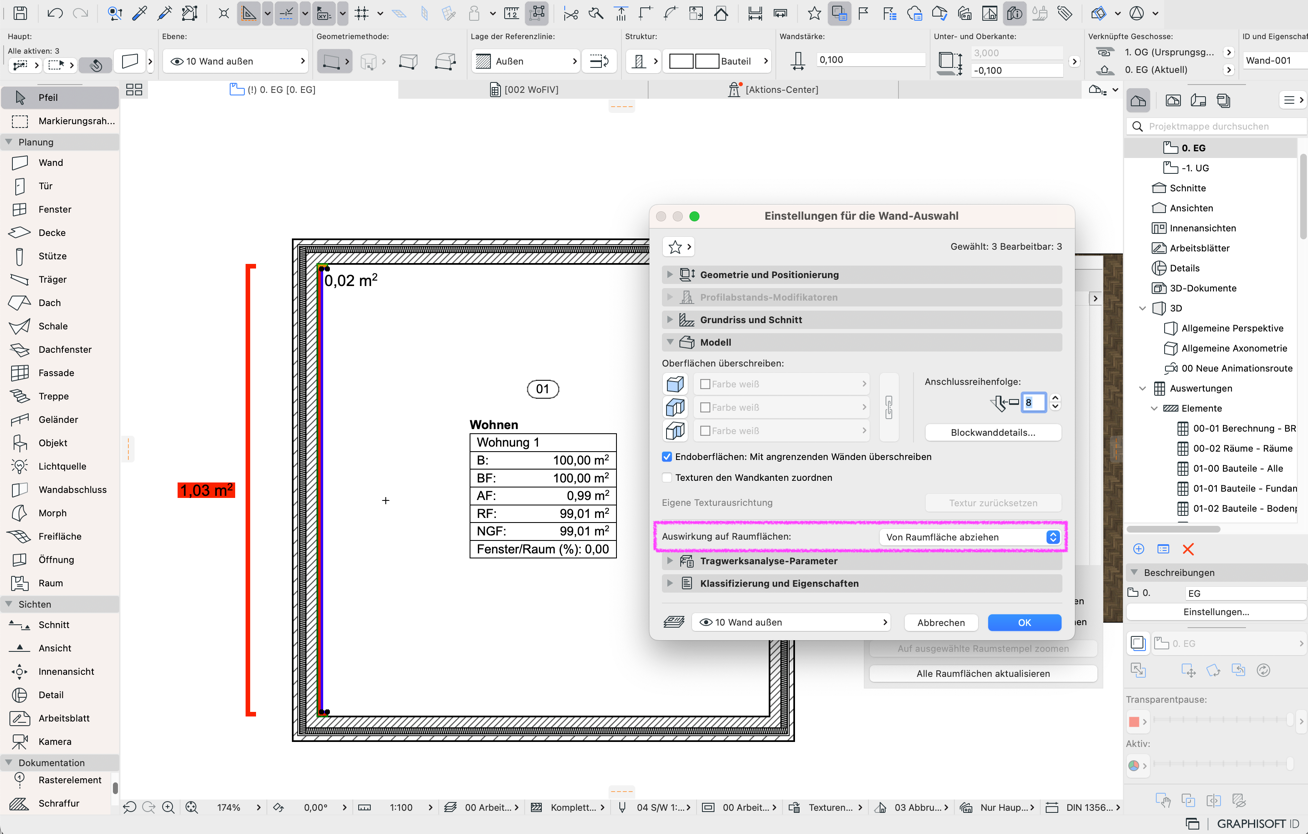Viewport: 1308px width, 834px height.
Task: Expand Geometrie und Positionierung panel
Action: 862,275
